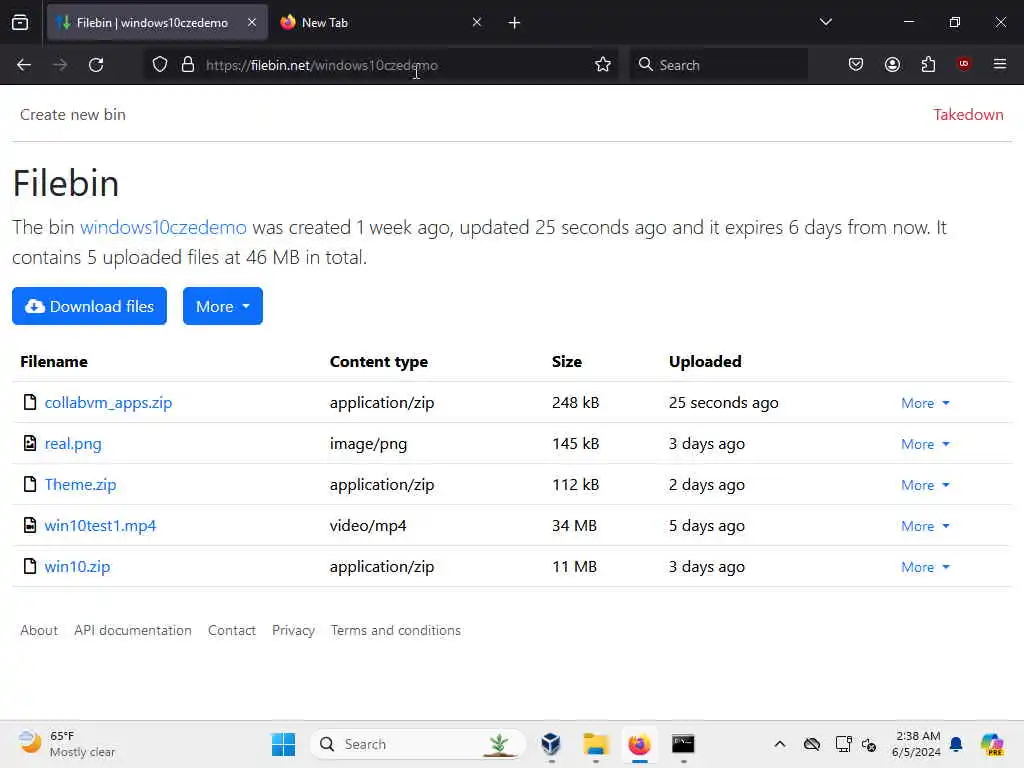Open the Takedown link
1024x768 pixels.
[968, 114]
